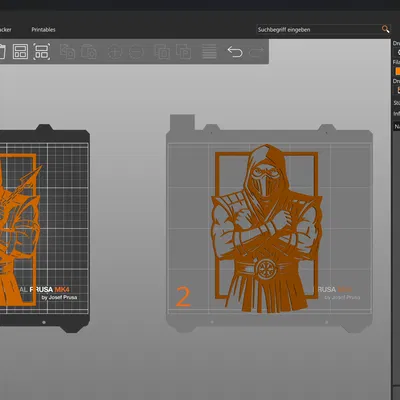The height and width of the screenshot is (400, 400).
Task: Click the orange filament color swatch
Action: 398,71
